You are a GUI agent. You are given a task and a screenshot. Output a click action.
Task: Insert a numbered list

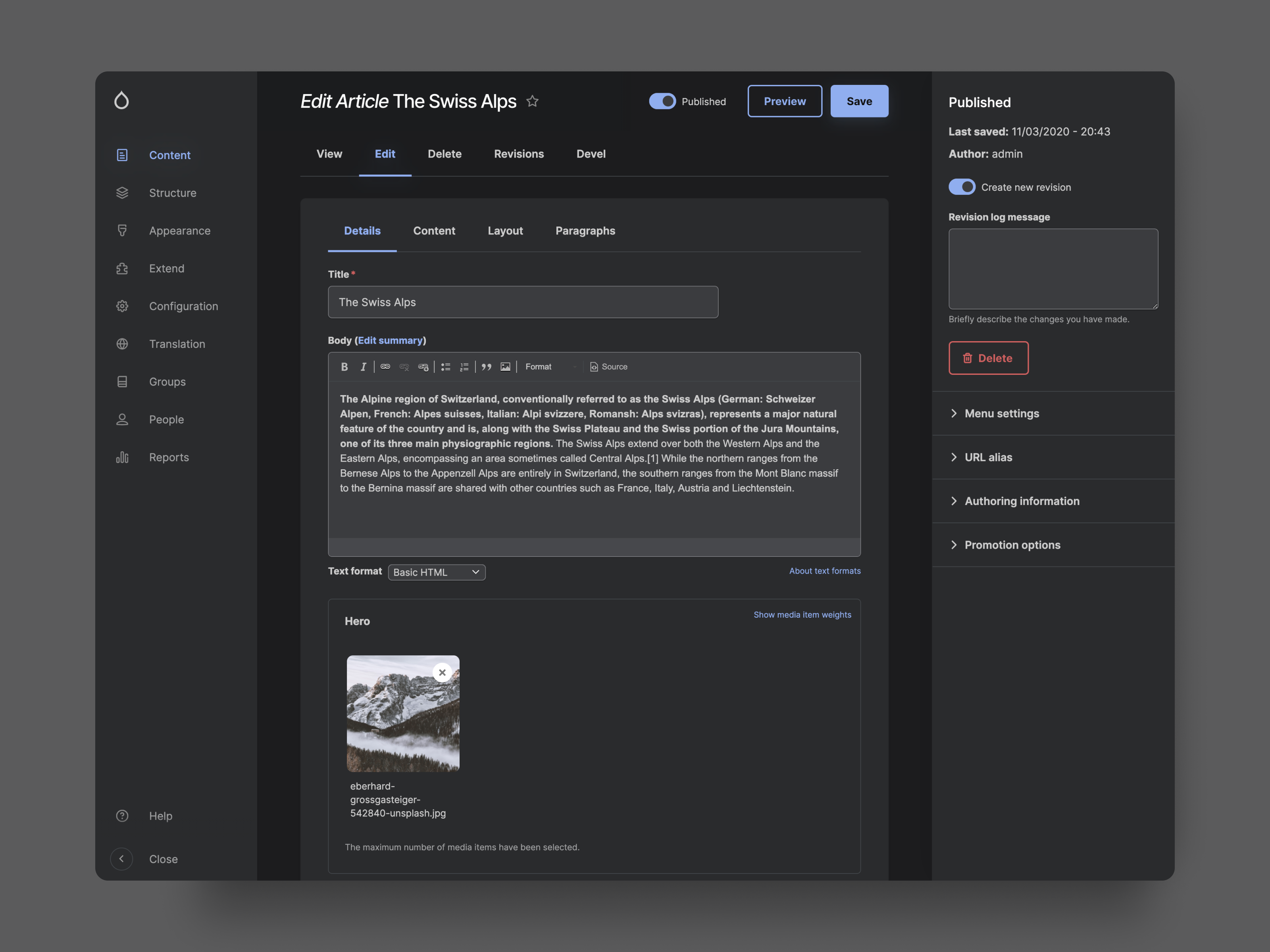tap(464, 367)
